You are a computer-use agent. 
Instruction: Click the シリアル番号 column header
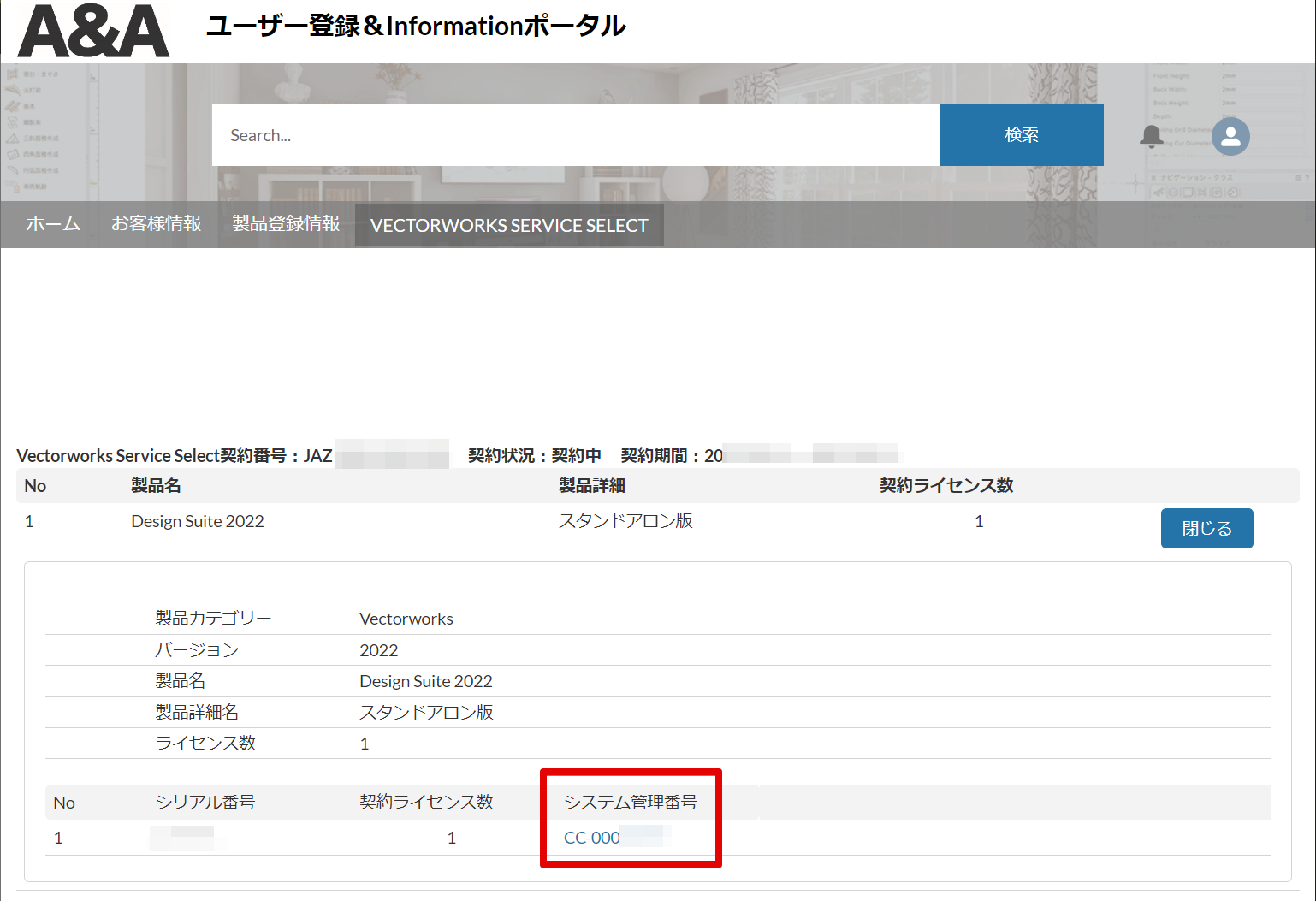tap(205, 803)
